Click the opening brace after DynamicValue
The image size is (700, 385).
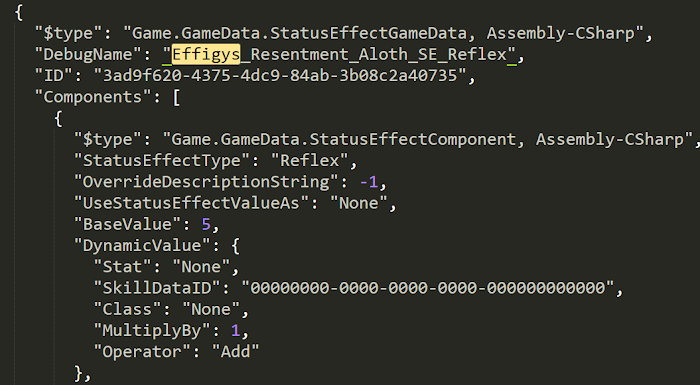[235, 246]
